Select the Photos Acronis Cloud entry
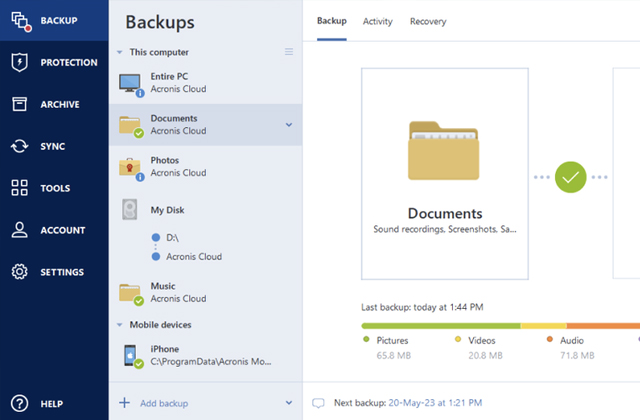Viewport: 640px width, 420px height. [206, 167]
